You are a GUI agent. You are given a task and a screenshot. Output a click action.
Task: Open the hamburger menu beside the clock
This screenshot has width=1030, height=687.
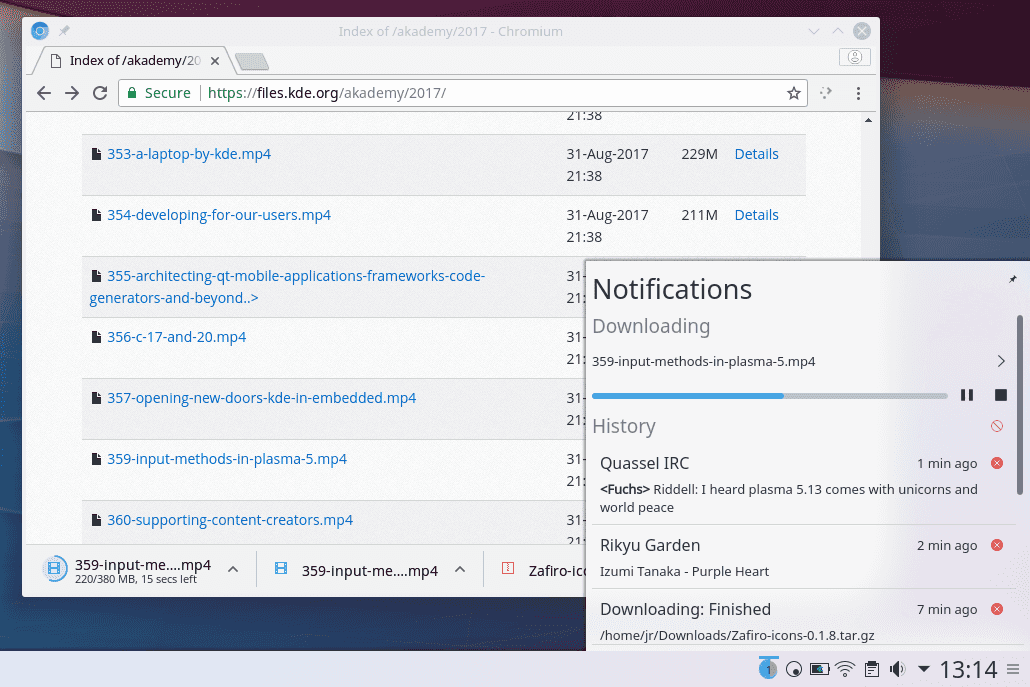[1012, 668]
